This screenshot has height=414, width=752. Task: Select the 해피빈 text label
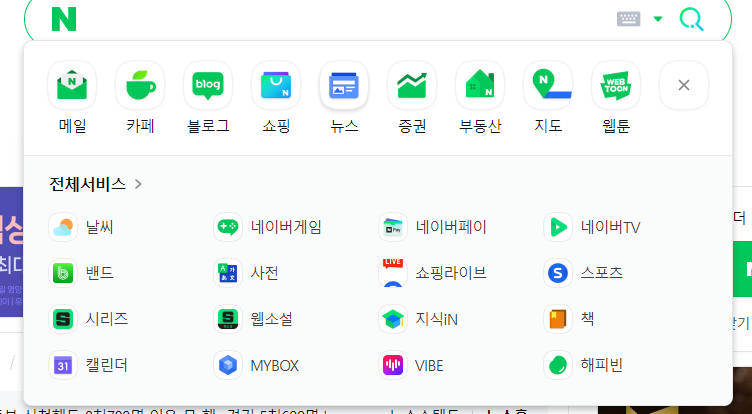point(601,365)
